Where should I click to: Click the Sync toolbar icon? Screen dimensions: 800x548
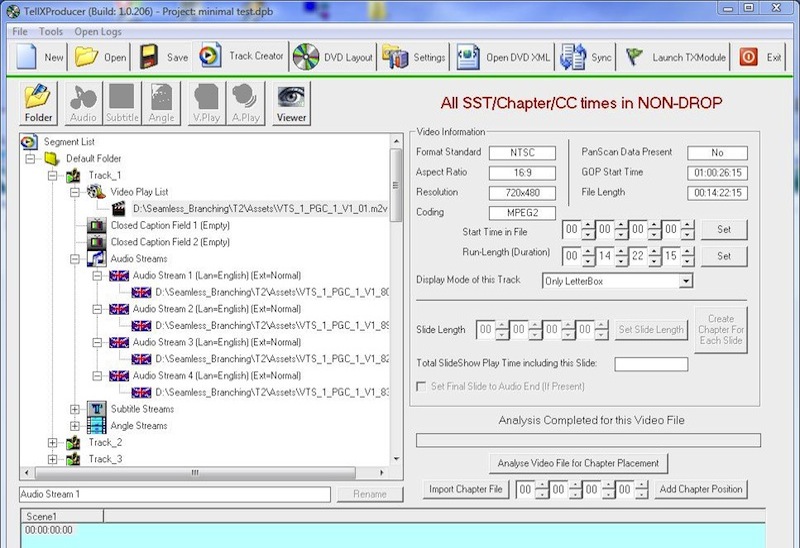[x=587, y=57]
